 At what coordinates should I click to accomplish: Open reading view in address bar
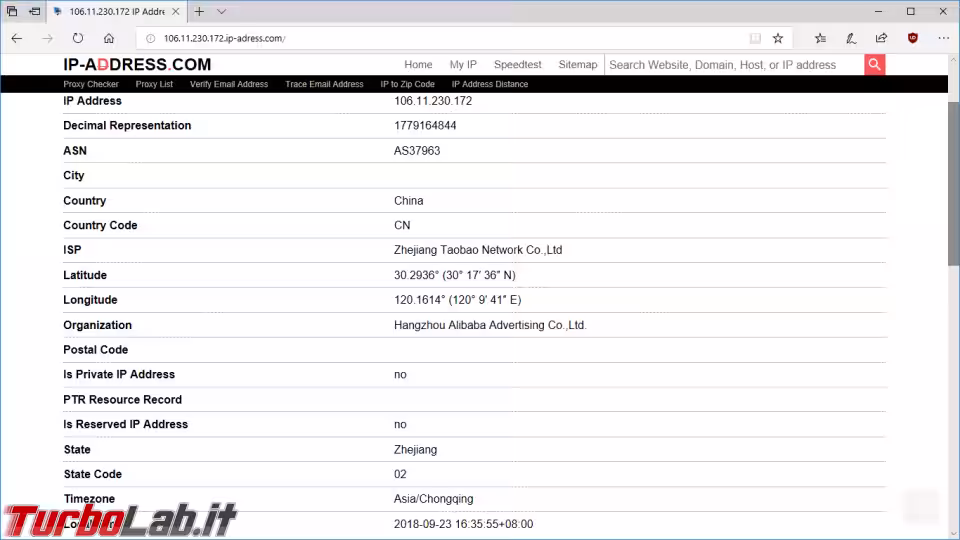click(755, 38)
